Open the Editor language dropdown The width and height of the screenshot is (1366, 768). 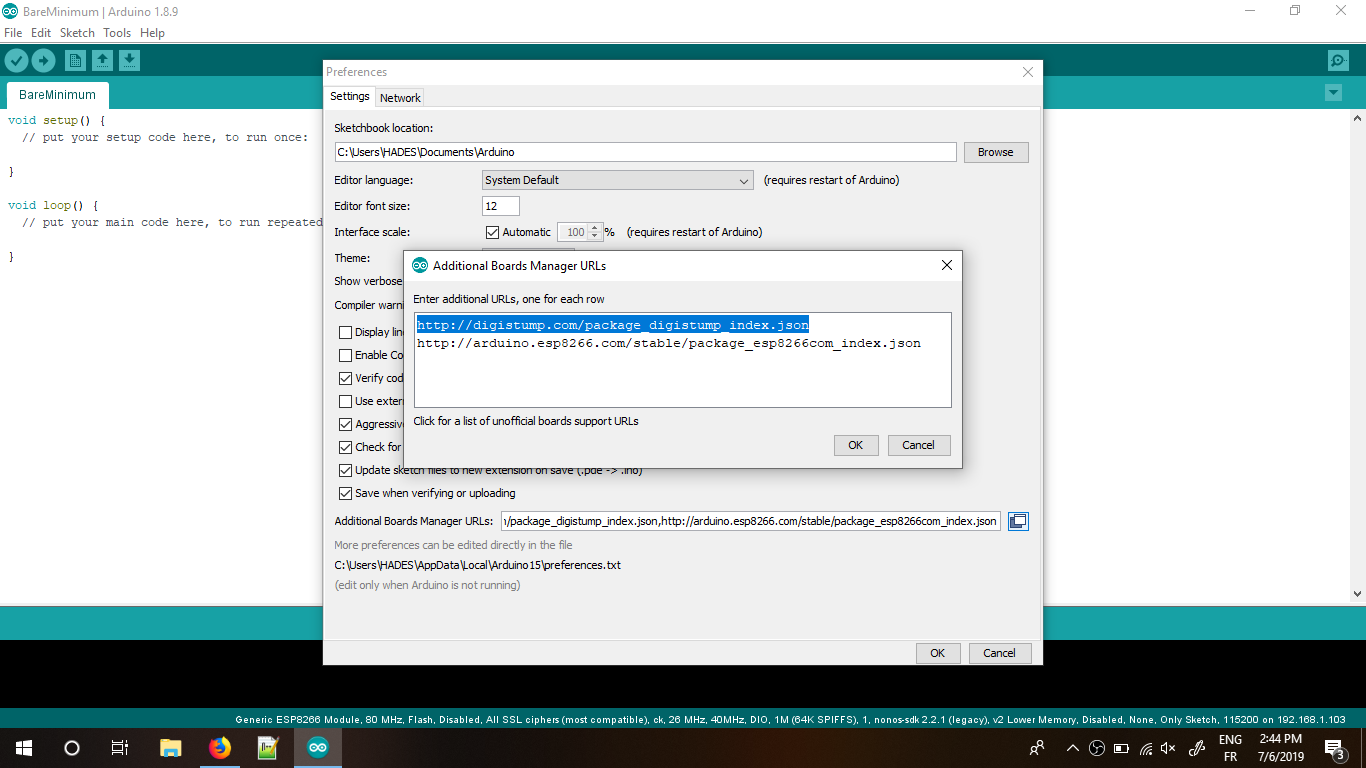pyautogui.click(x=744, y=180)
